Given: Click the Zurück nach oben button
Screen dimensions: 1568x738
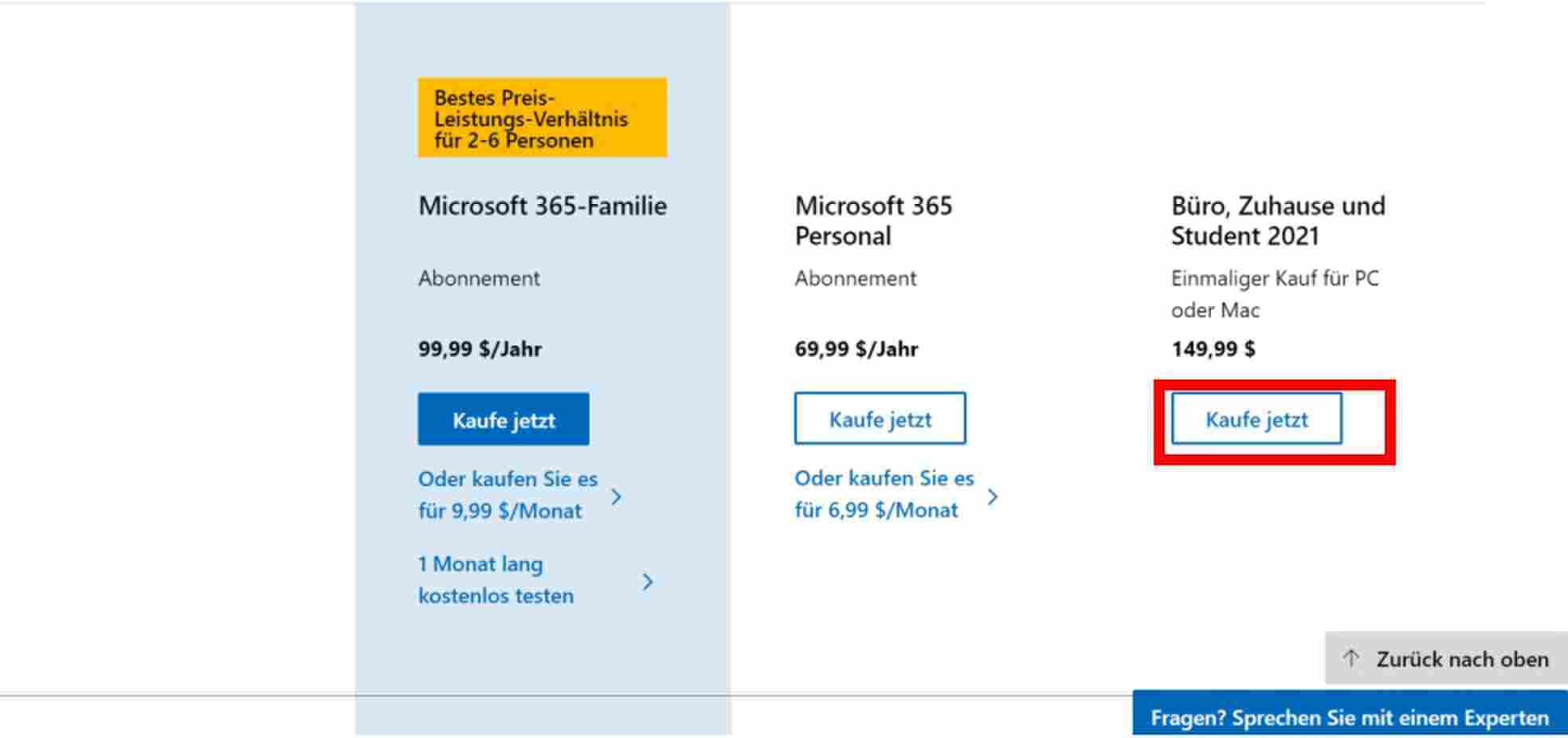Looking at the screenshot, I should coord(1446,659).
